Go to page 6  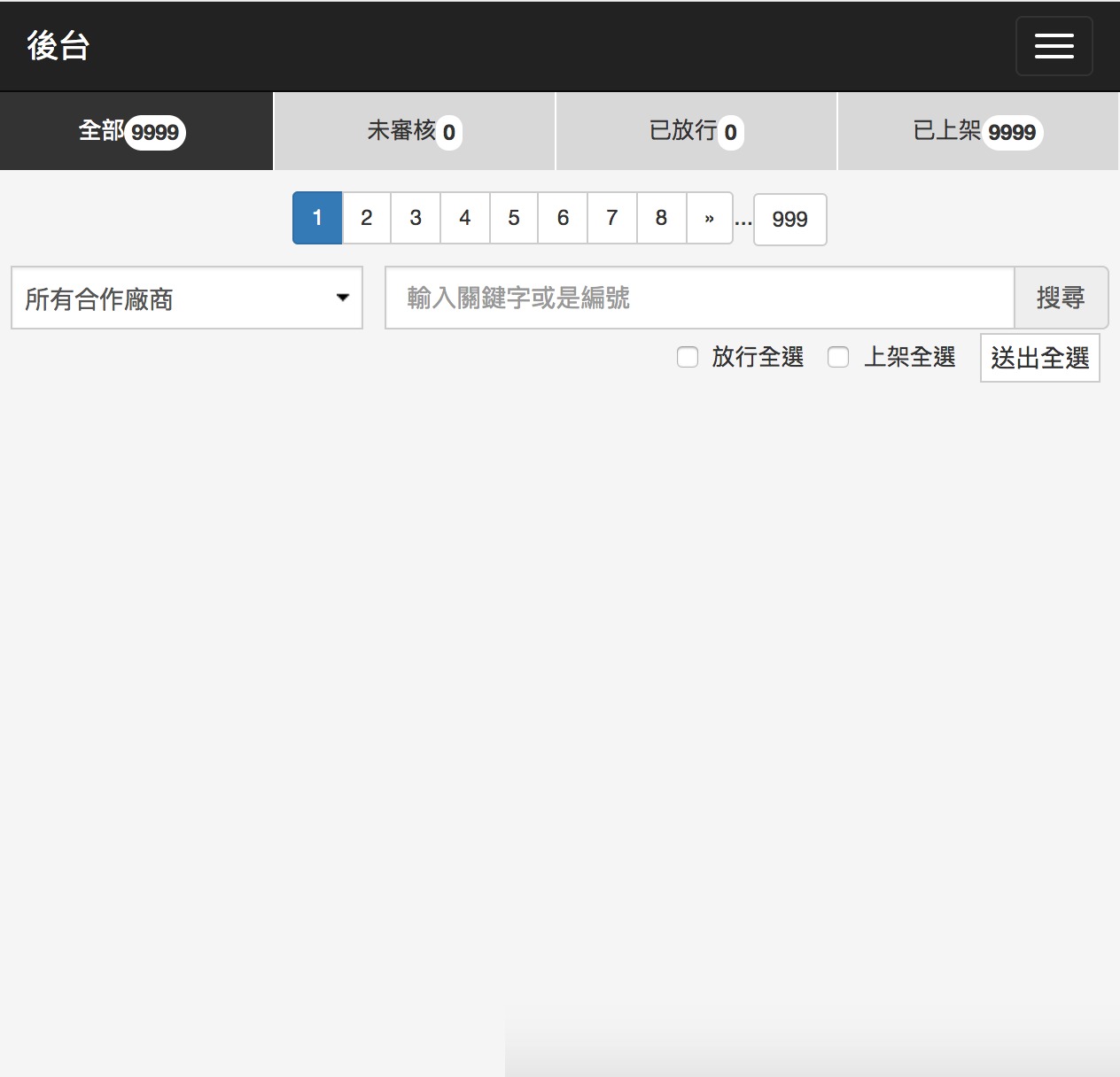coord(563,218)
